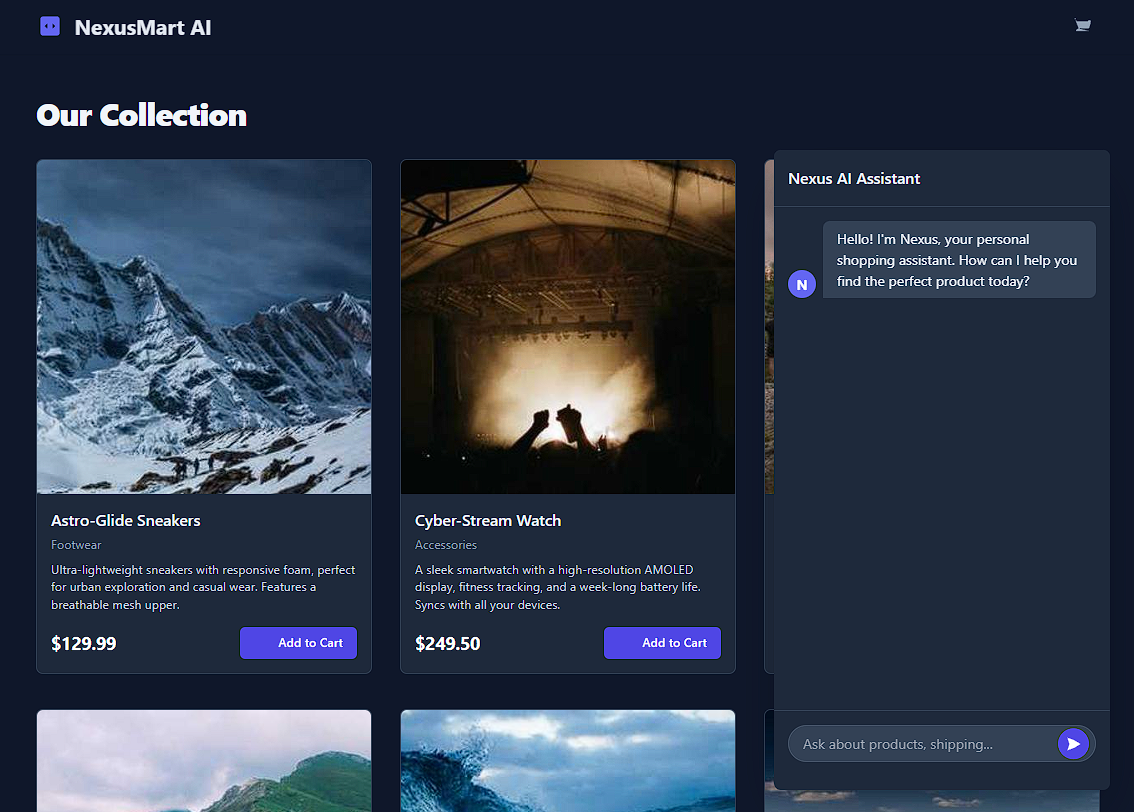Click the Footwear category label

tap(76, 545)
